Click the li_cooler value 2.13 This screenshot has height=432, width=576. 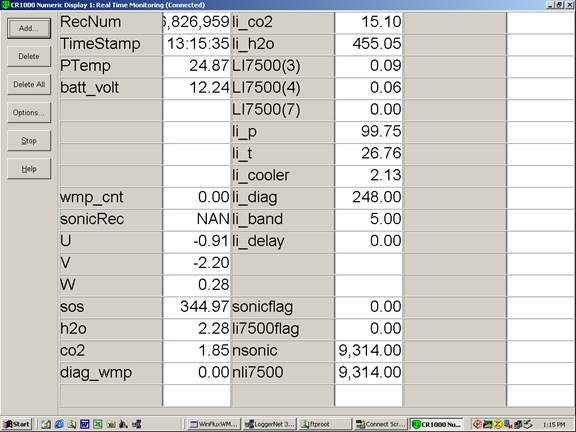pyautogui.click(x=369, y=176)
